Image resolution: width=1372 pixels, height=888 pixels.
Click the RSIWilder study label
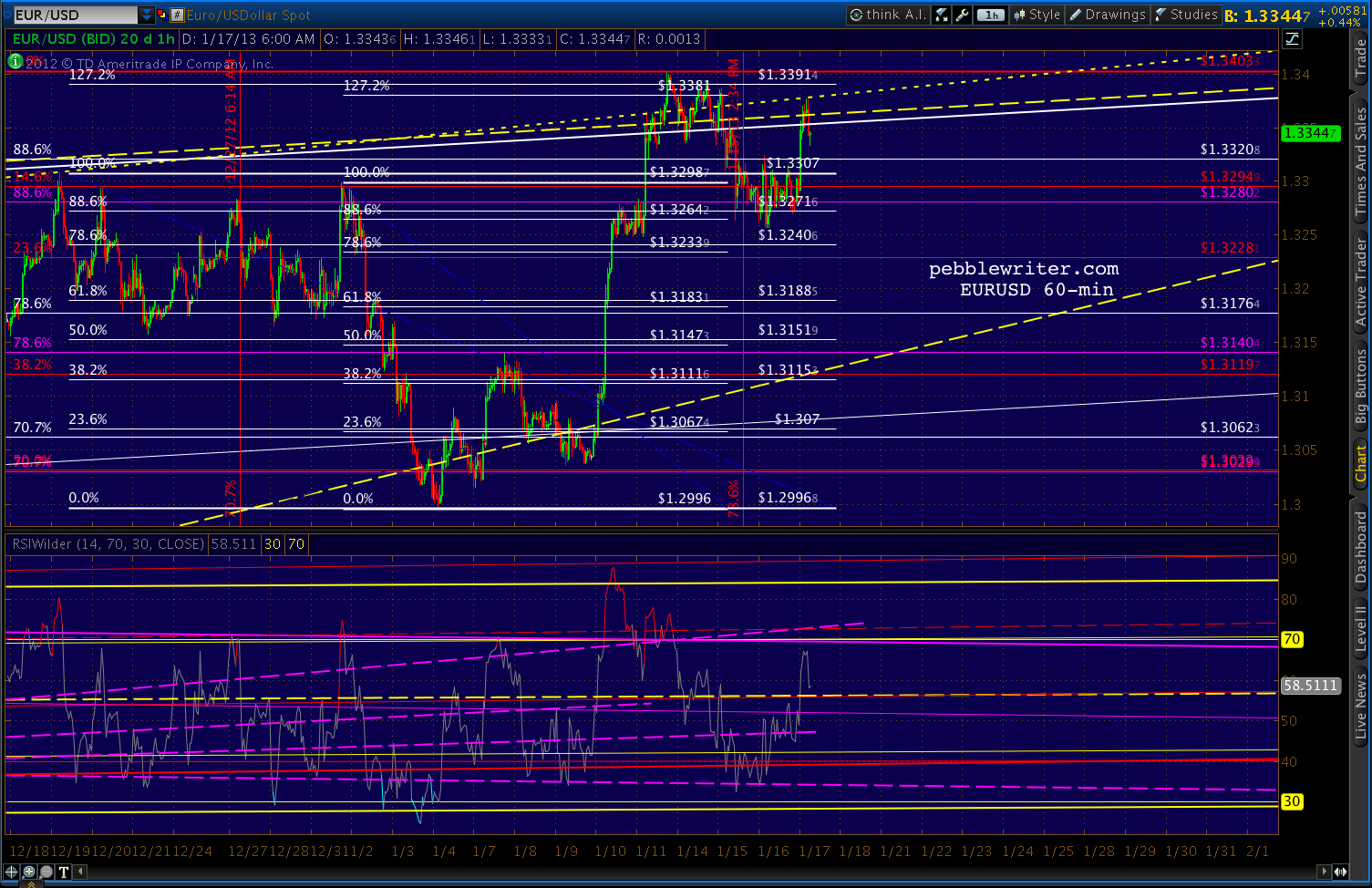108,544
